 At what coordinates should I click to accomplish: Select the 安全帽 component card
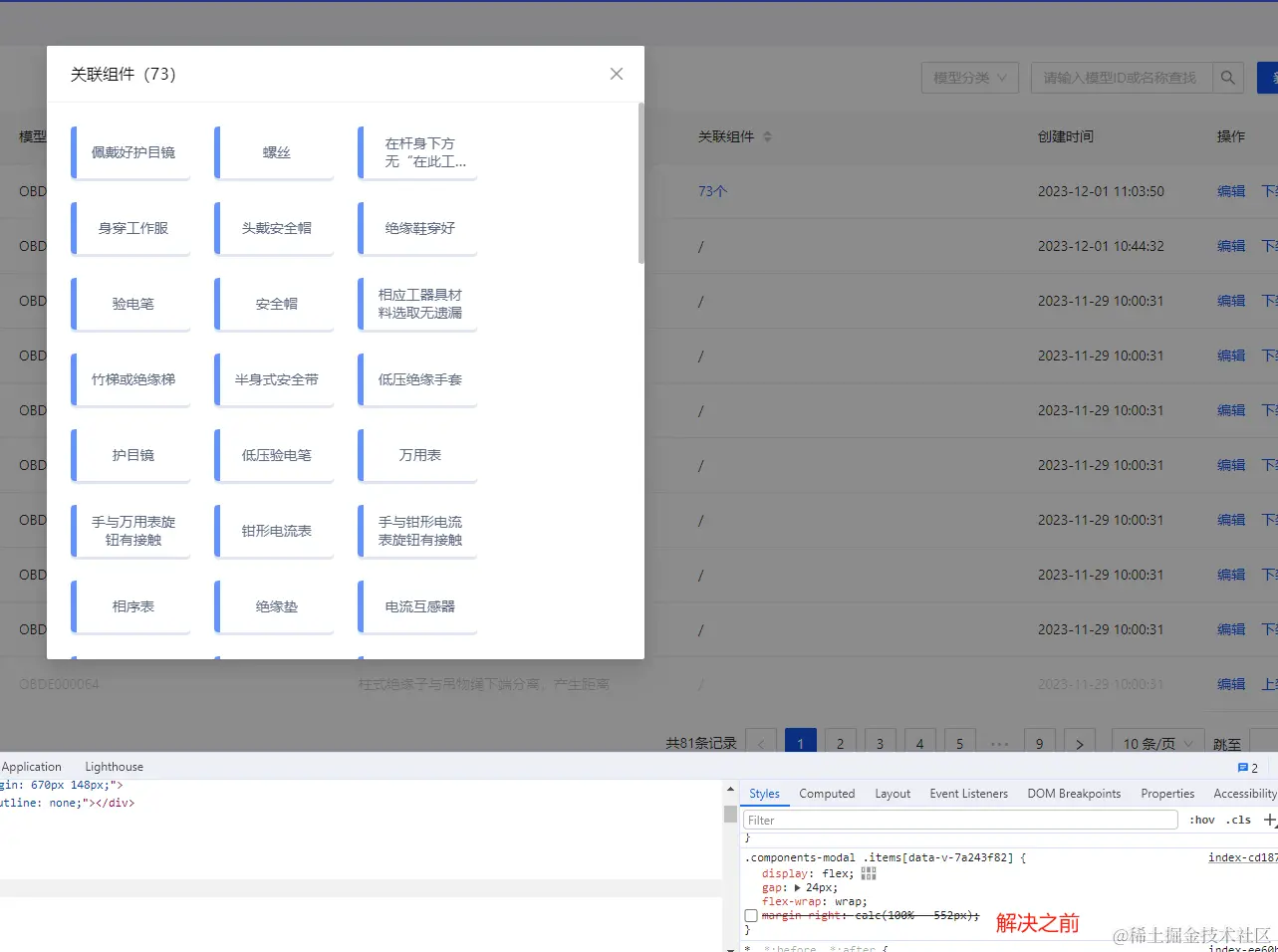[x=274, y=304]
